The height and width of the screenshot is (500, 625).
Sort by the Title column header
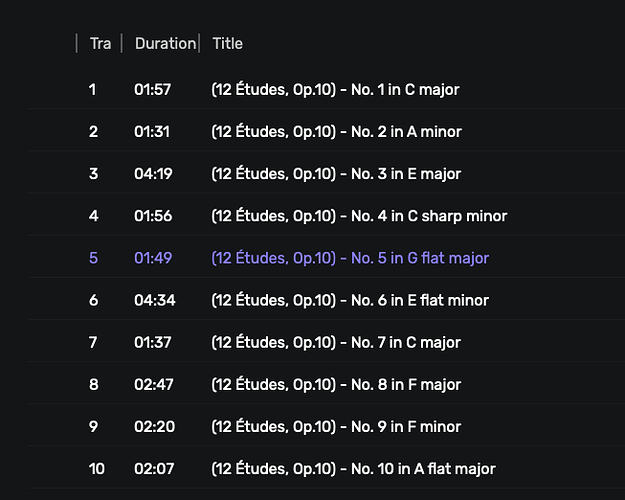227,43
